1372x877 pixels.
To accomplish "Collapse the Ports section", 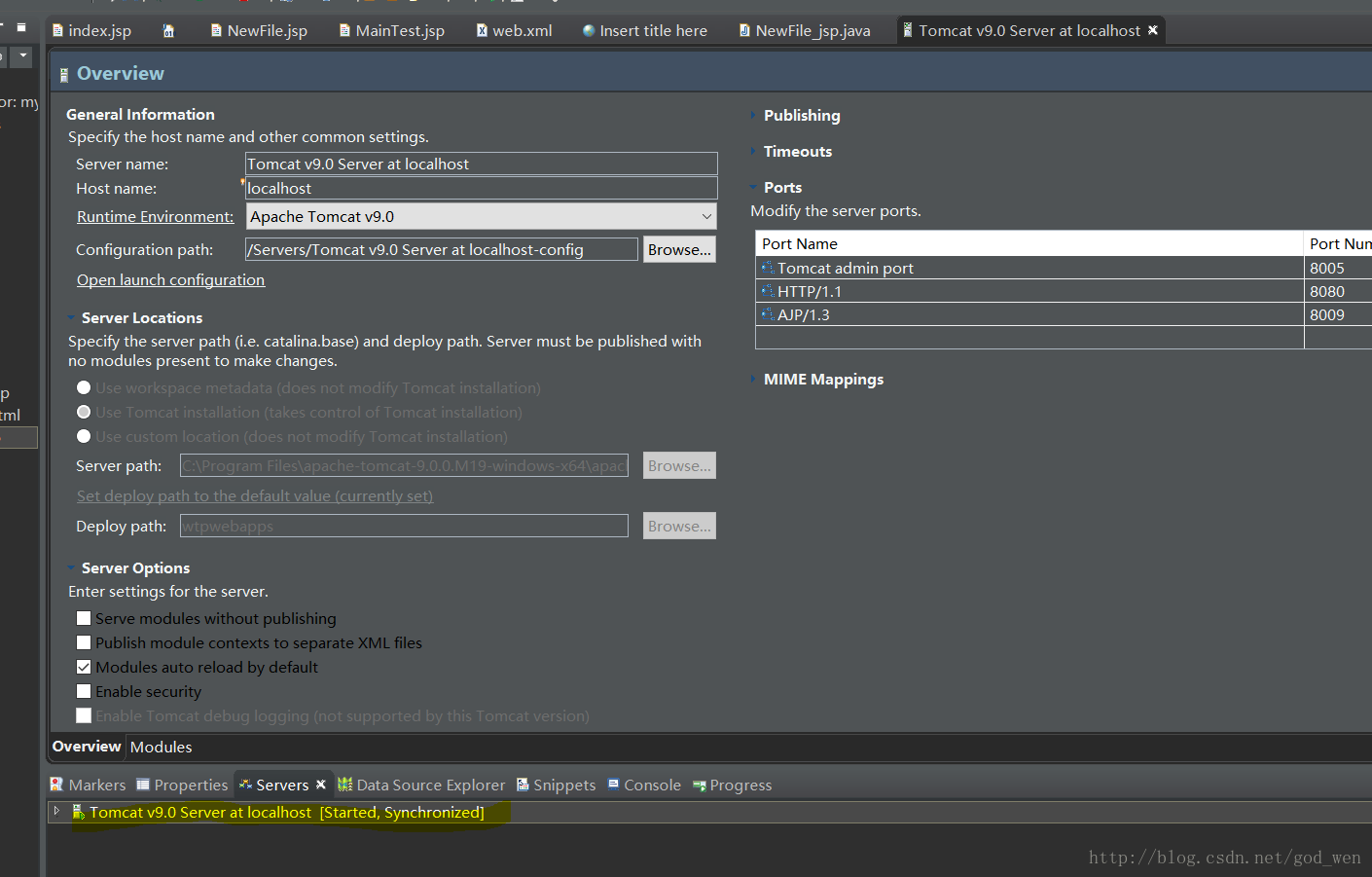I will [753, 188].
